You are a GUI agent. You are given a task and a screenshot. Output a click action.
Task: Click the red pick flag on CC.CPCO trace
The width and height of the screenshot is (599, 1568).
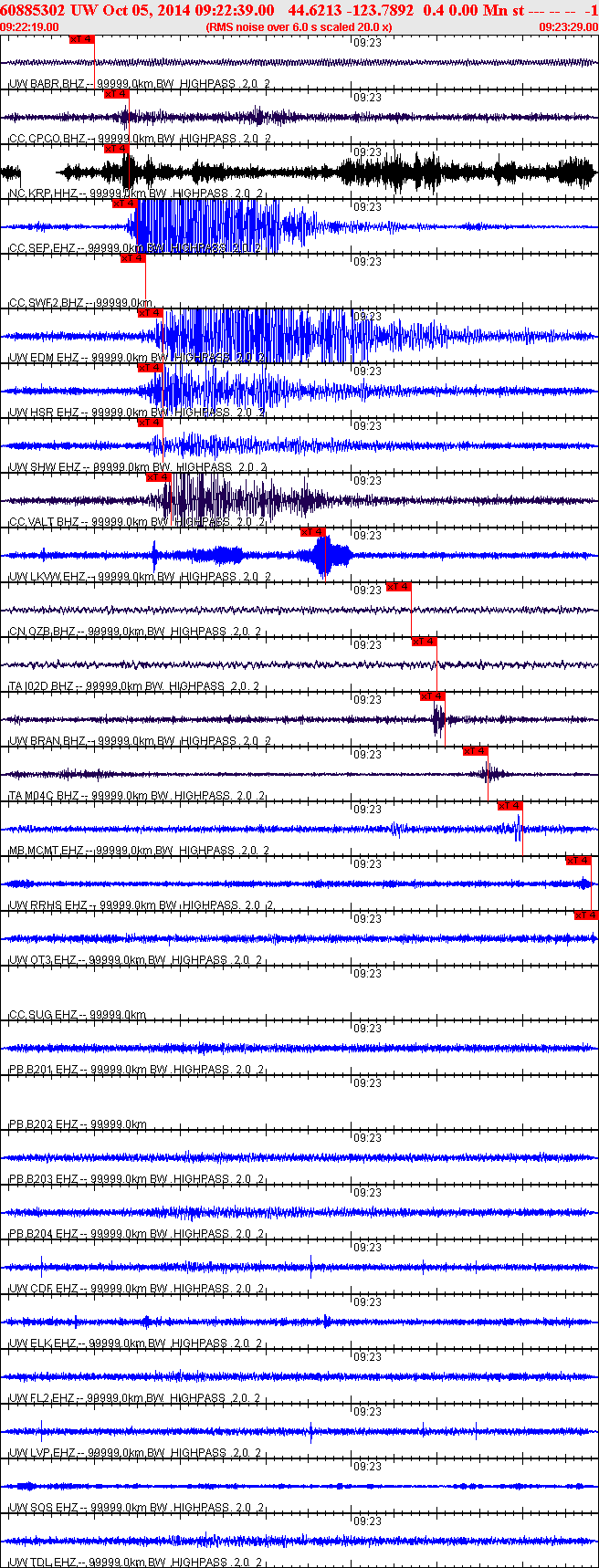[116, 94]
